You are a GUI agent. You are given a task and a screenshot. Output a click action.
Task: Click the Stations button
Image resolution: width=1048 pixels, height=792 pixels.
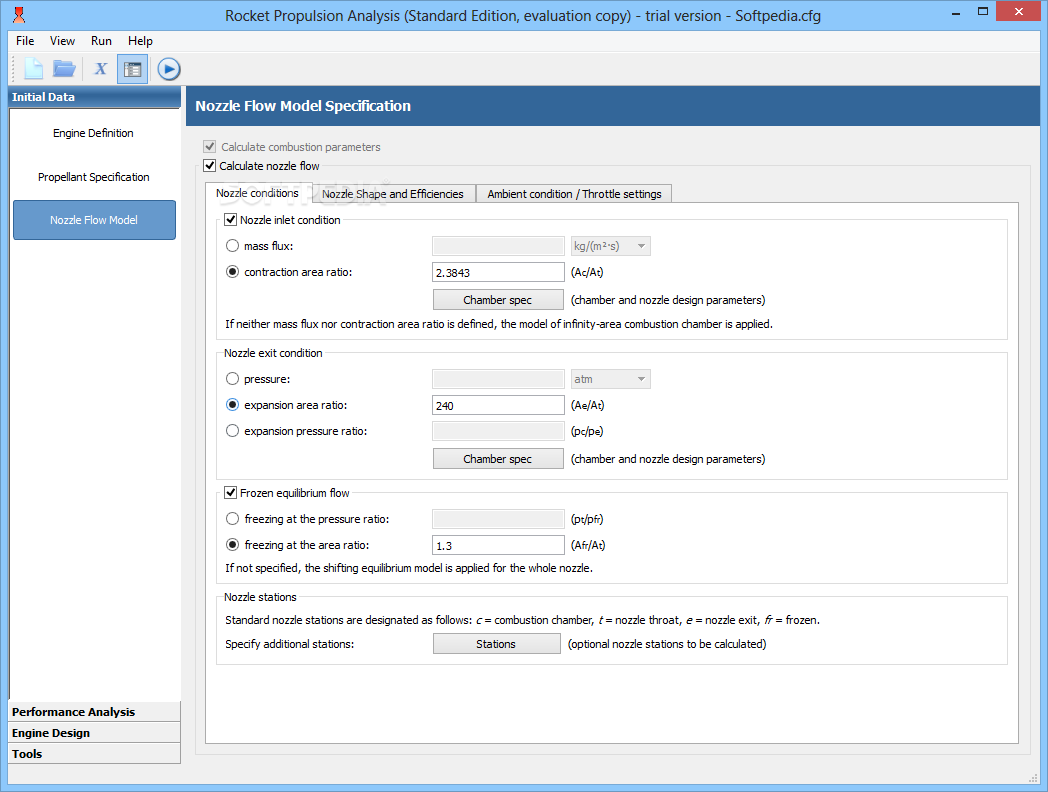[496, 644]
